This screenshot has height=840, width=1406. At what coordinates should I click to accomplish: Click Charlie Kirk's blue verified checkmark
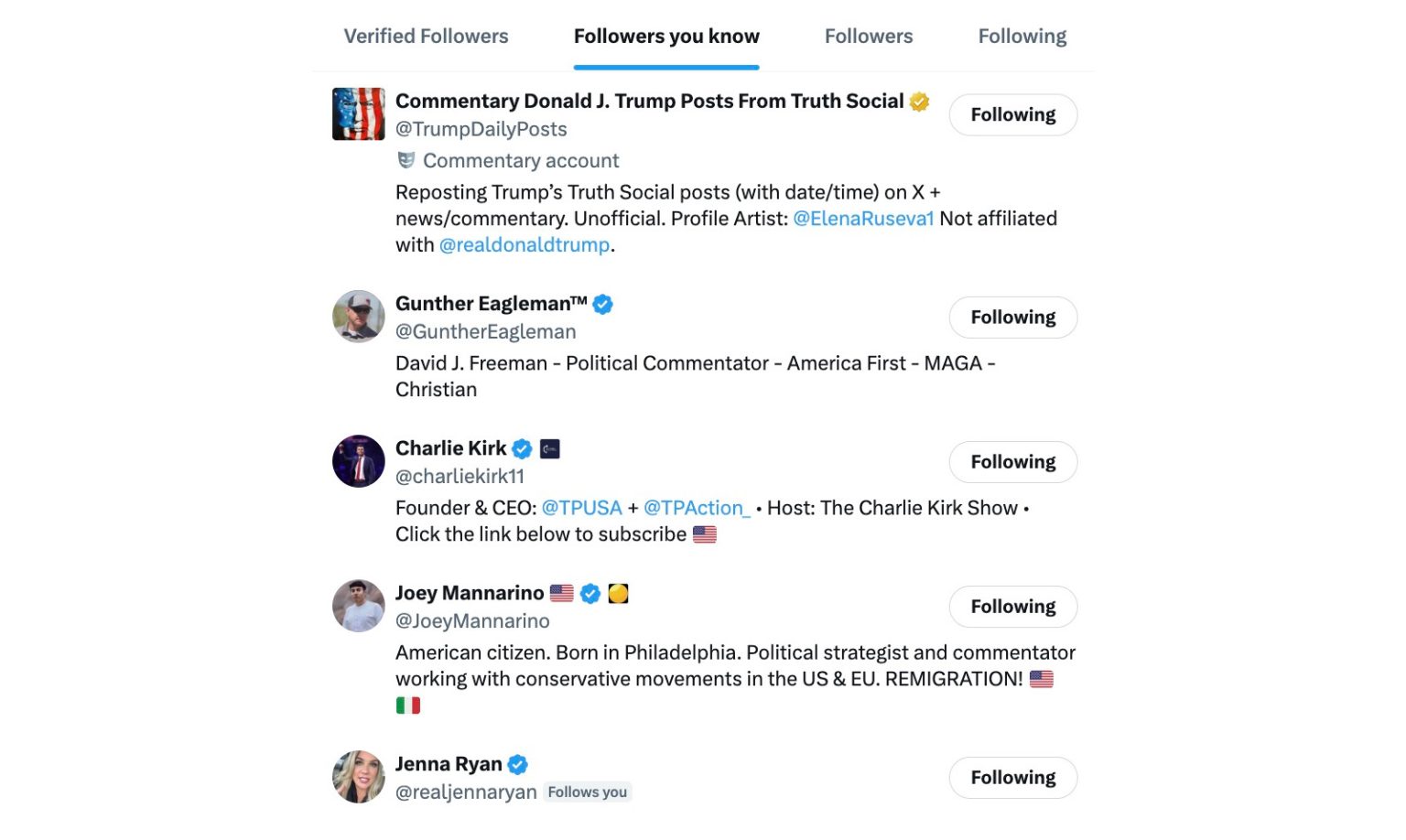tap(522, 448)
